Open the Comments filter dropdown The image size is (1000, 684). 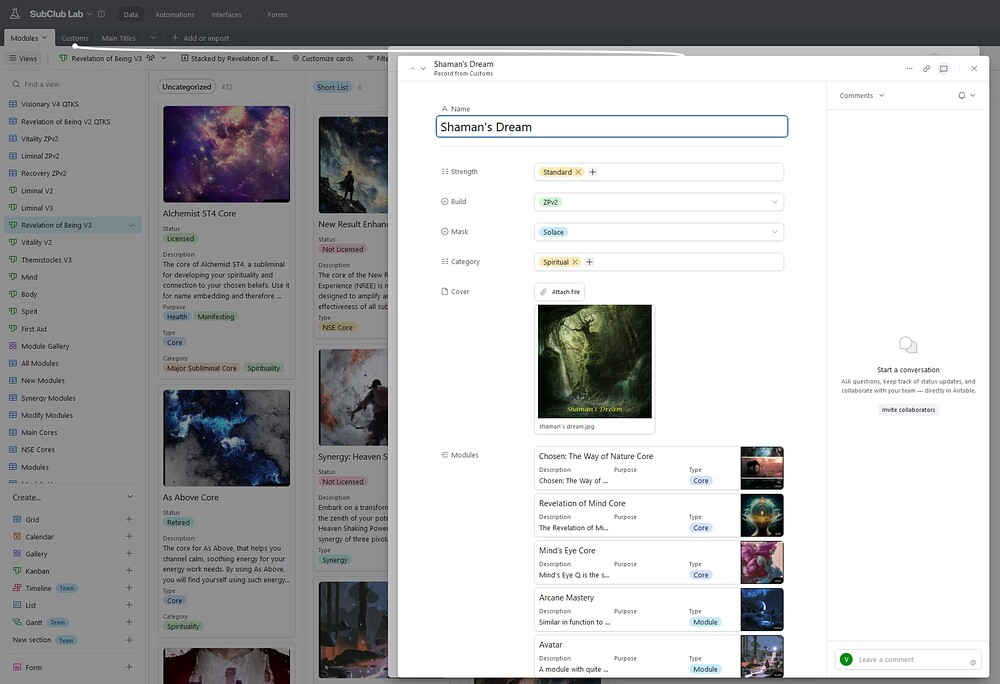pos(862,96)
